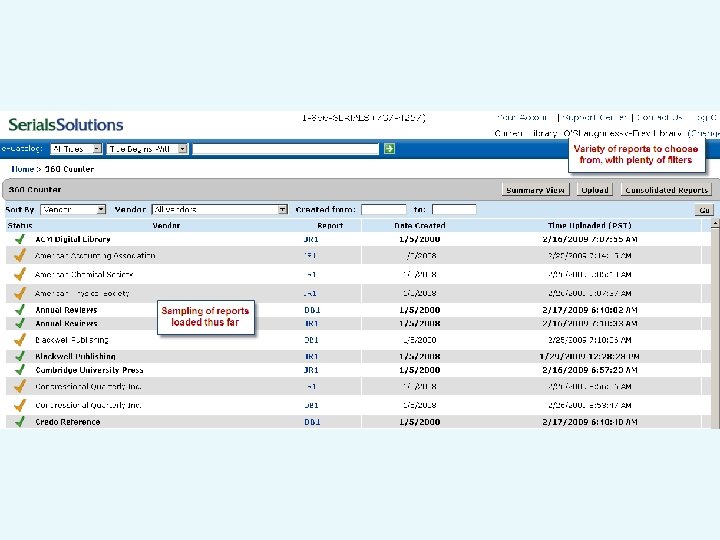Open the JR1 report for Cambridge University Press
The width and height of the screenshot is (720, 540).
(x=311, y=370)
